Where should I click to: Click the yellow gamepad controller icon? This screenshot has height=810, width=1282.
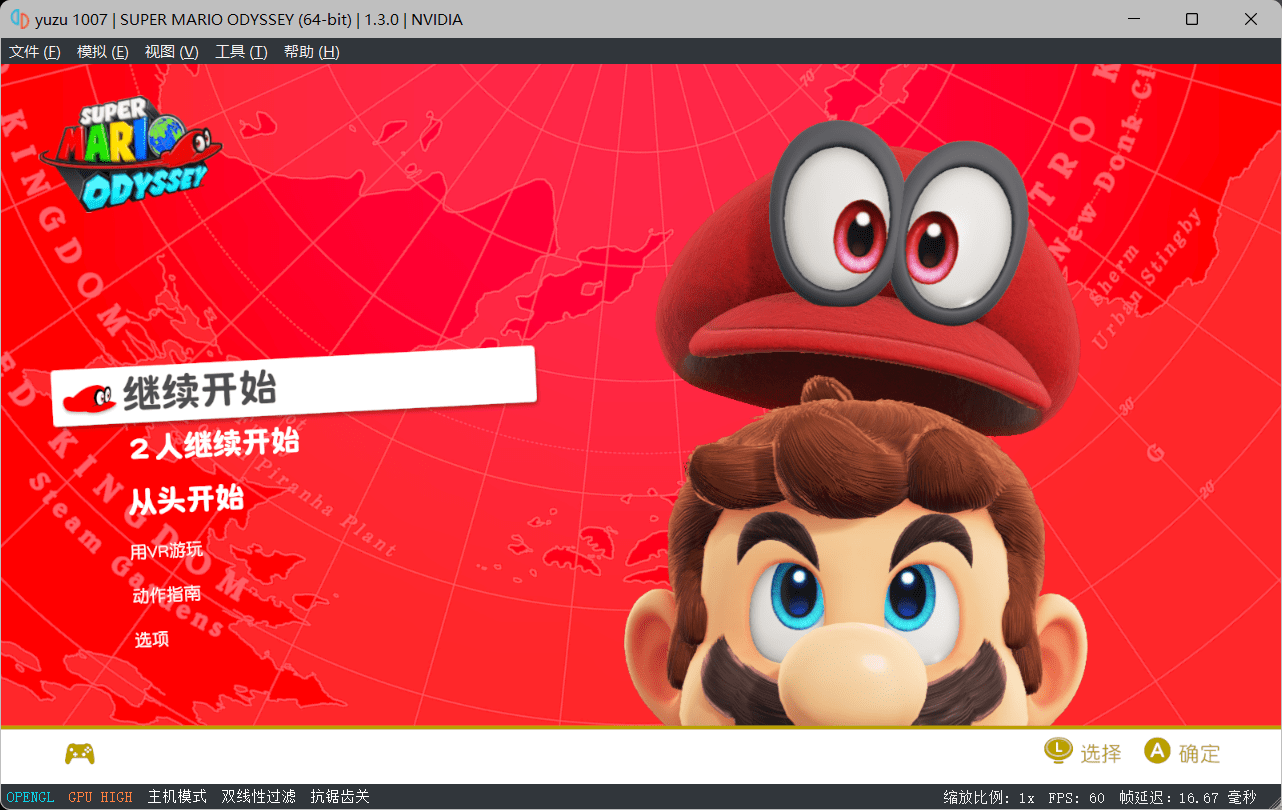tap(80, 753)
